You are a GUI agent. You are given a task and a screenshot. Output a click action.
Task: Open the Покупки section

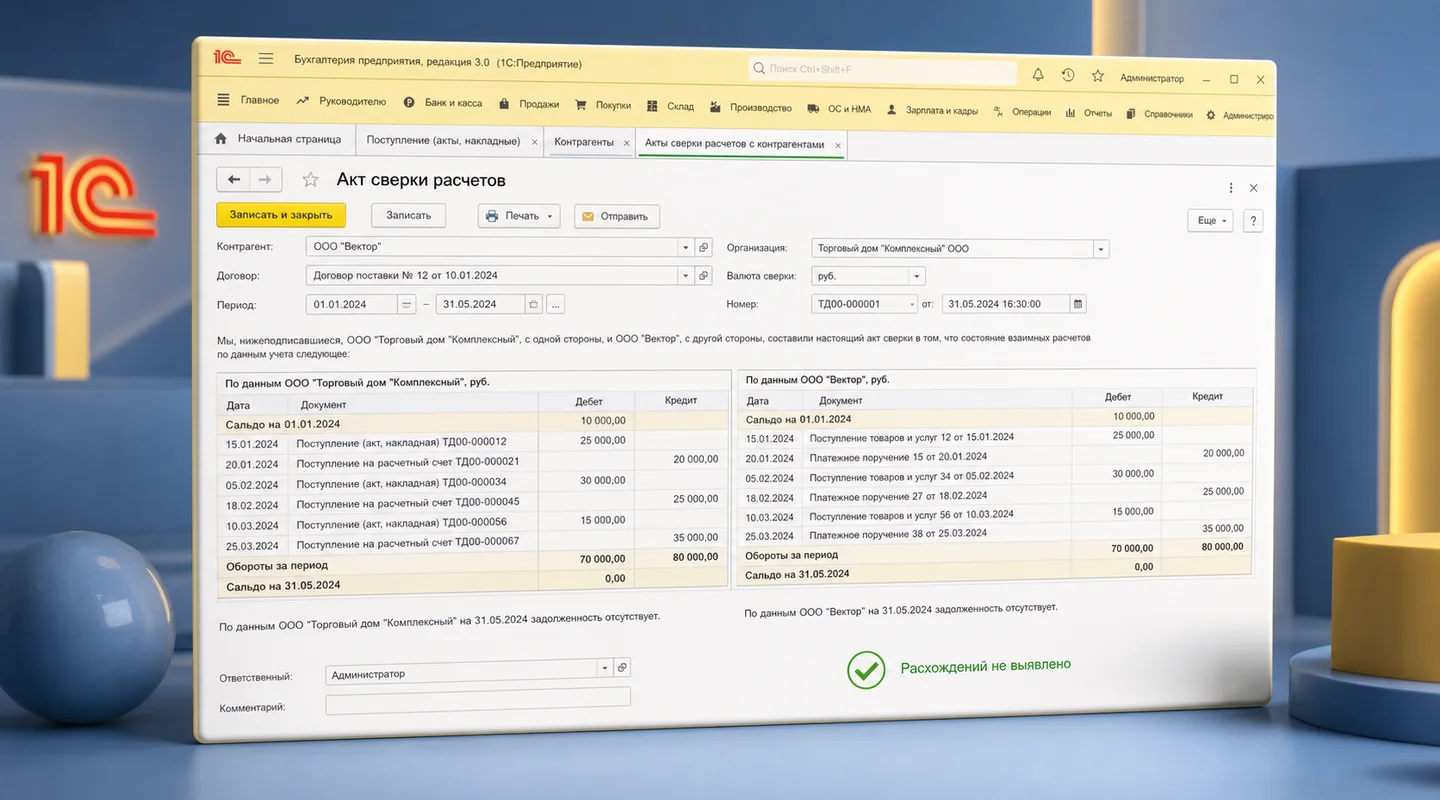point(602,105)
